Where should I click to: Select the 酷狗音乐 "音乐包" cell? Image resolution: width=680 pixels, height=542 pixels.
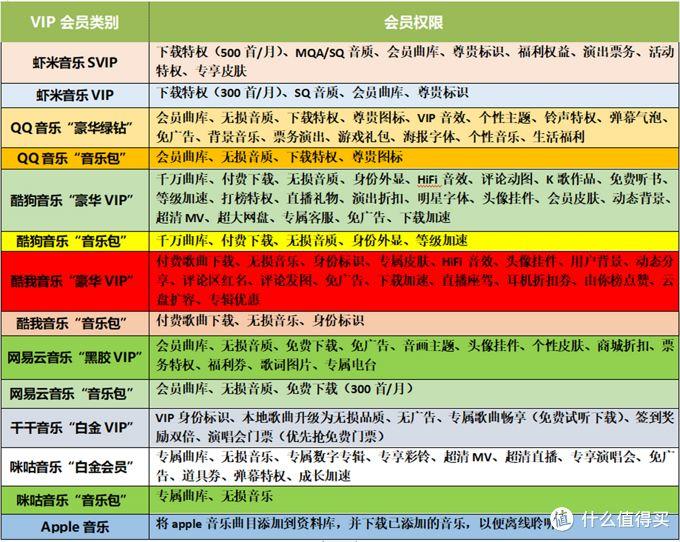coord(75,241)
